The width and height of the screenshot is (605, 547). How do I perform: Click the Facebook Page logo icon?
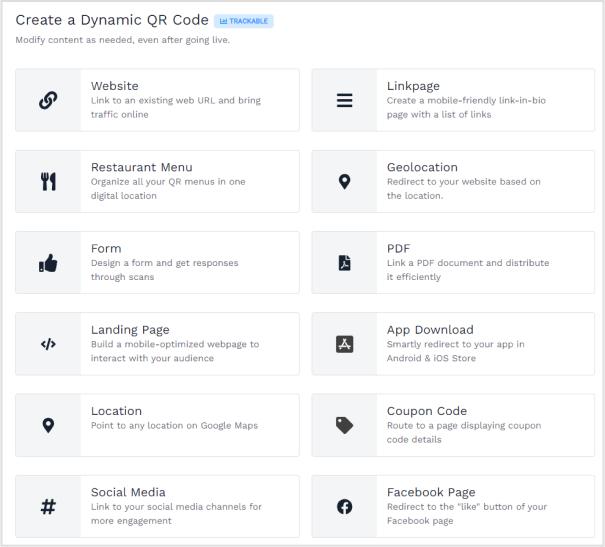pyautogui.click(x=344, y=506)
